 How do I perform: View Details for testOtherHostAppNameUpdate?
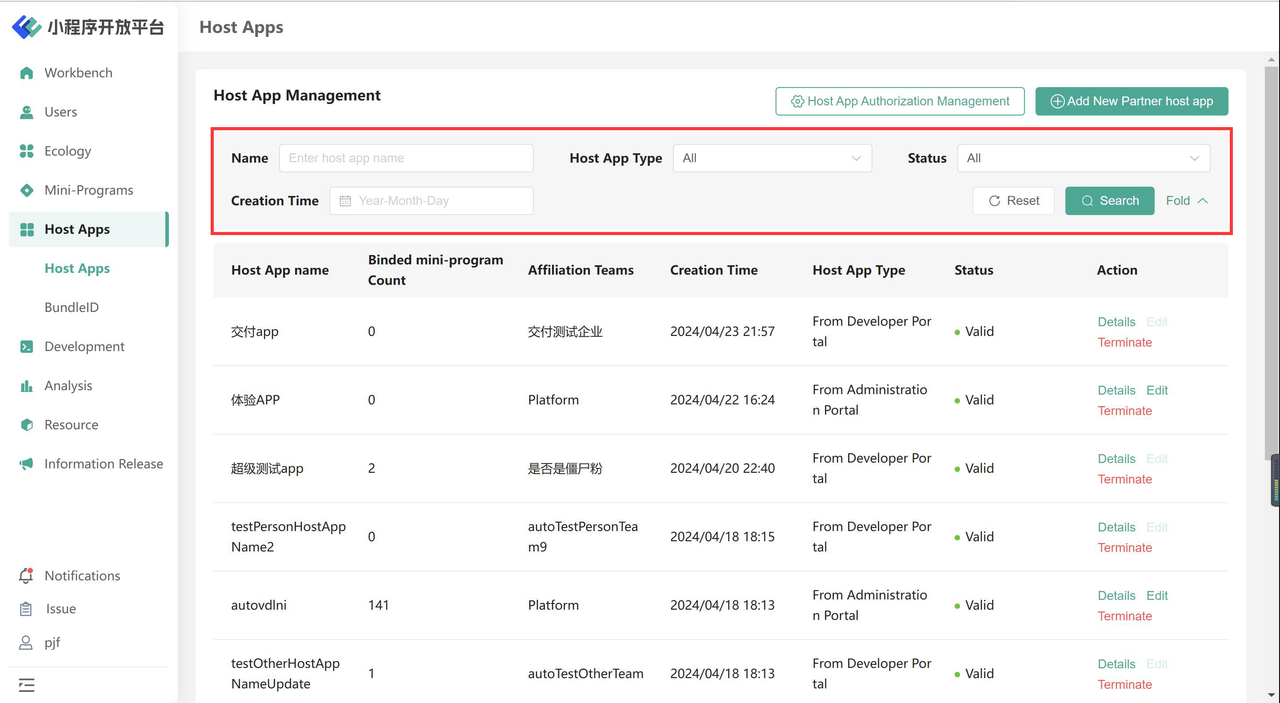pyautogui.click(x=1116, y=664)
